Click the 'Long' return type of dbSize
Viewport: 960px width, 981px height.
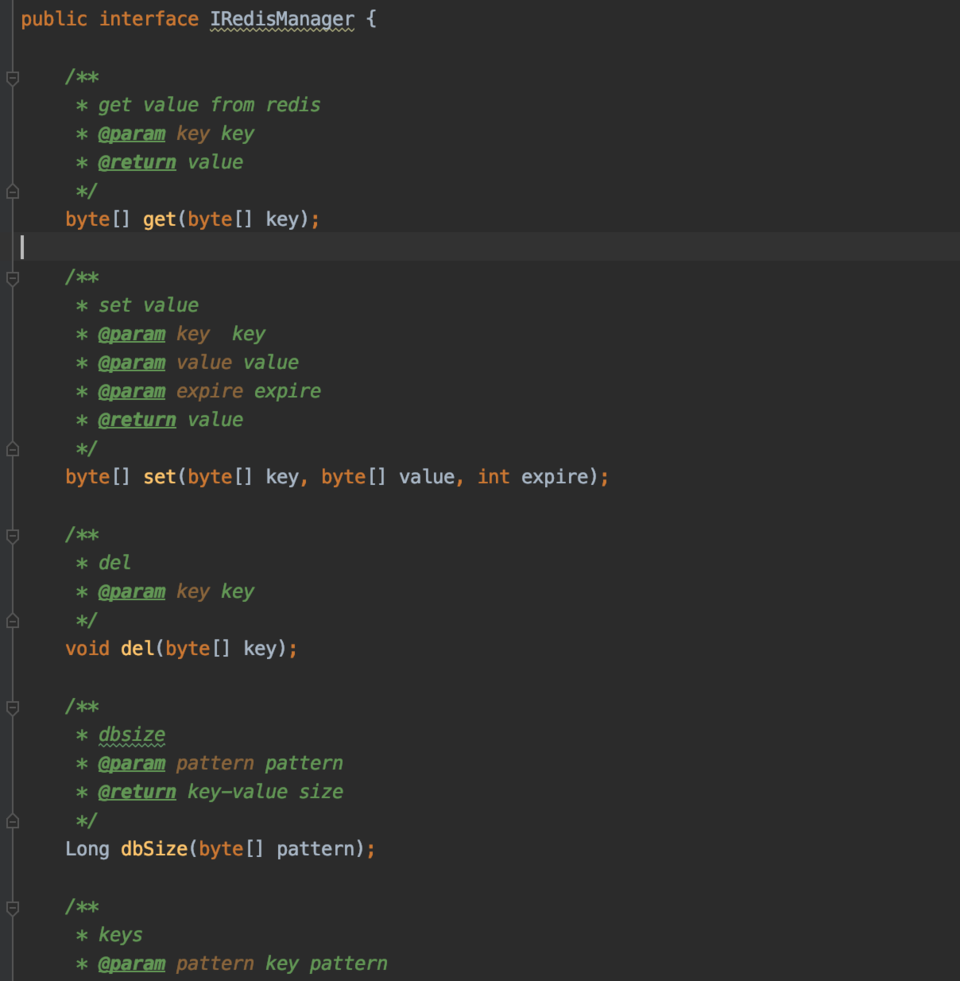pos(87,850)
